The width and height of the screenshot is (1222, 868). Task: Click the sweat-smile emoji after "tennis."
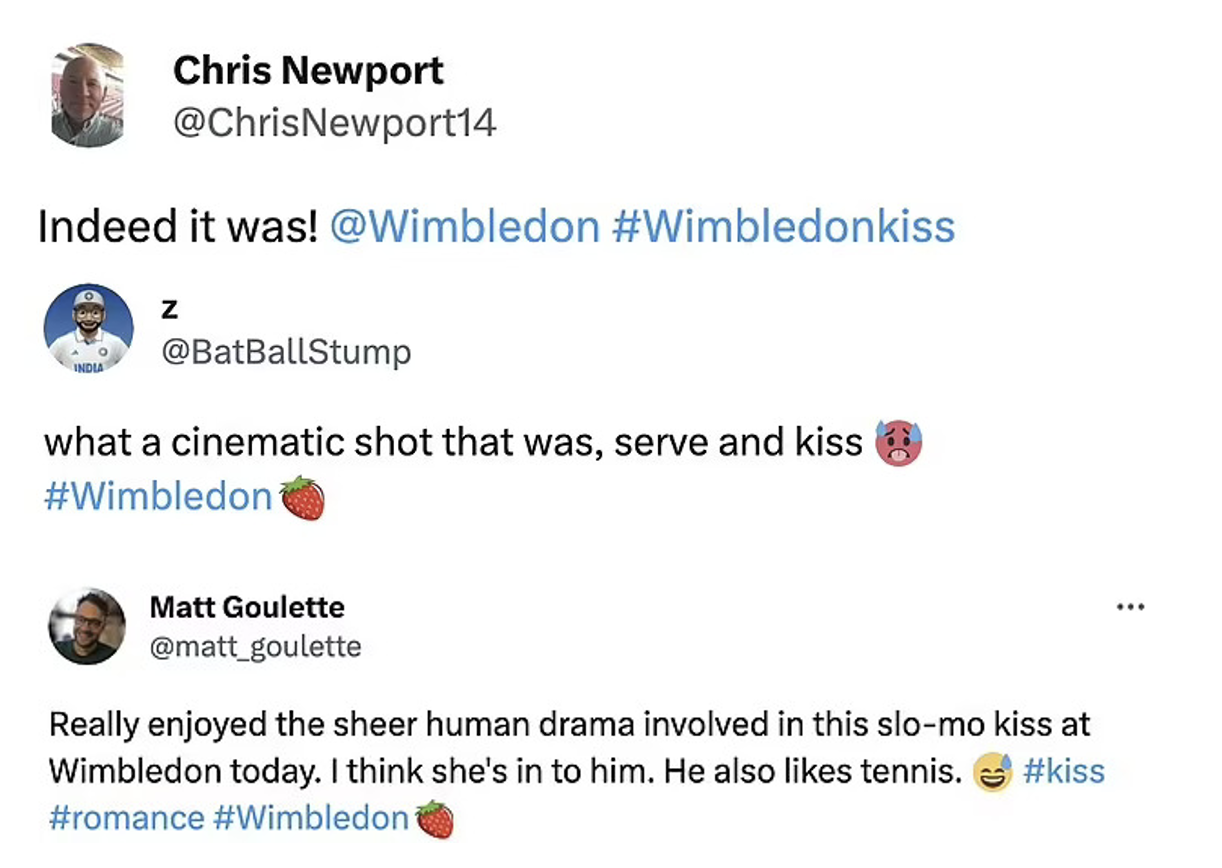coord(993,773)
